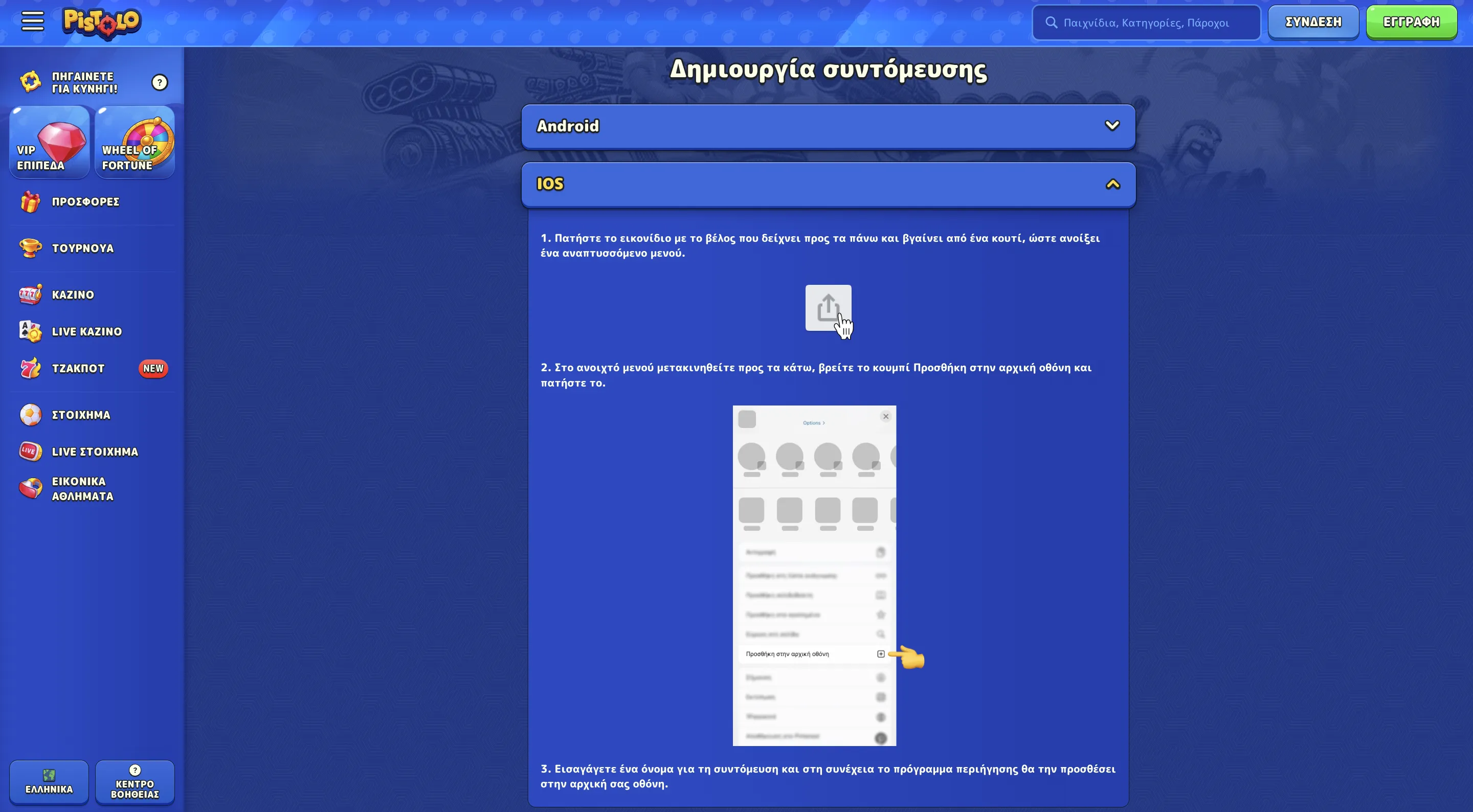
Task: Click the Pistolo logo
Action: [102, 23]
